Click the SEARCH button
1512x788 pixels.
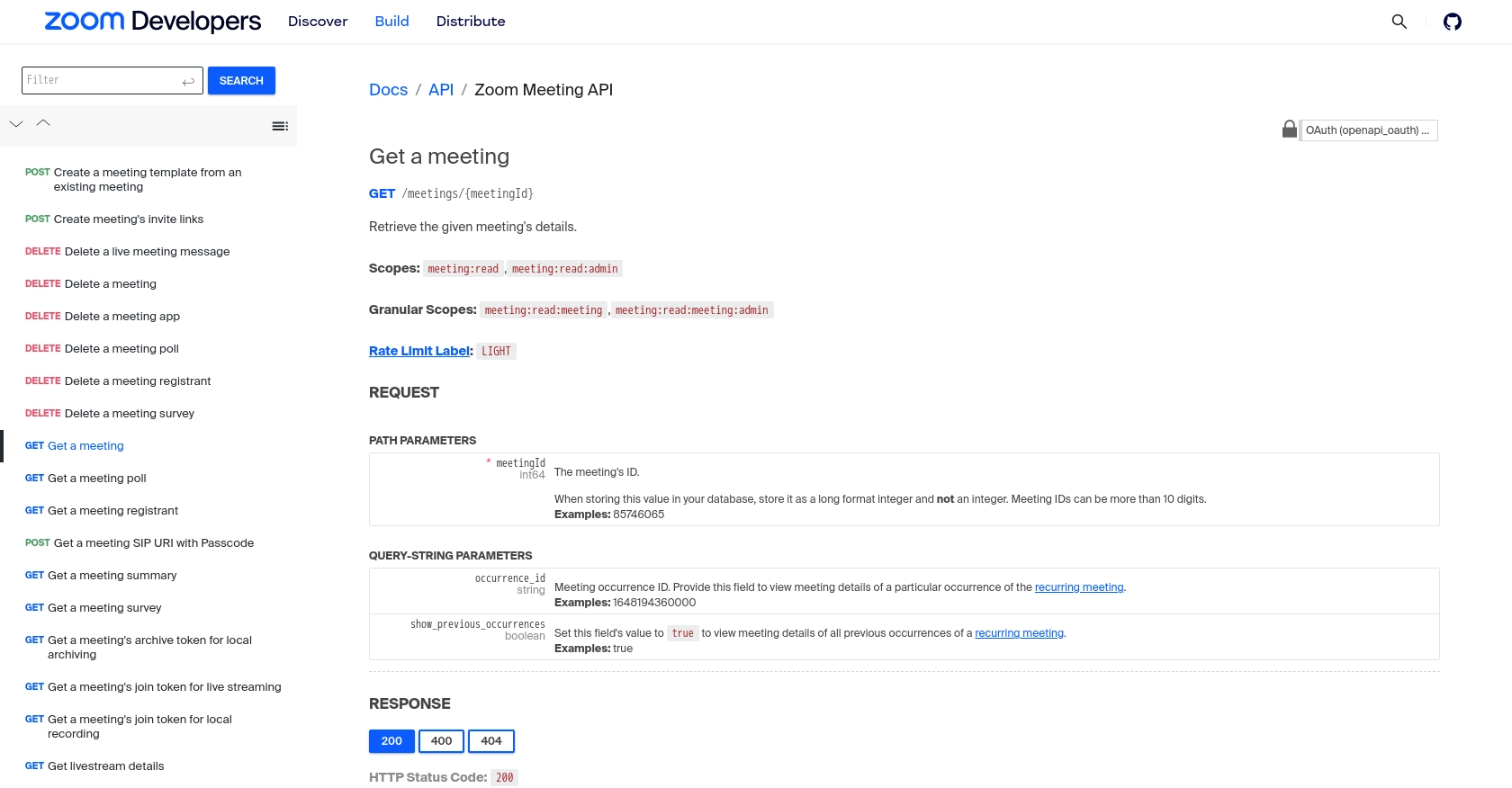click(x=241, y=81)
